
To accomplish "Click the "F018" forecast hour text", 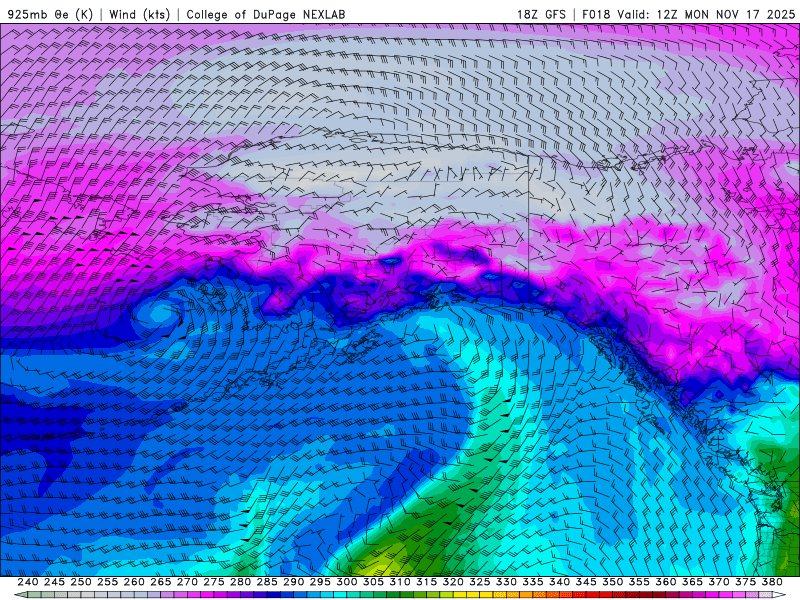I will pos(596,14).
